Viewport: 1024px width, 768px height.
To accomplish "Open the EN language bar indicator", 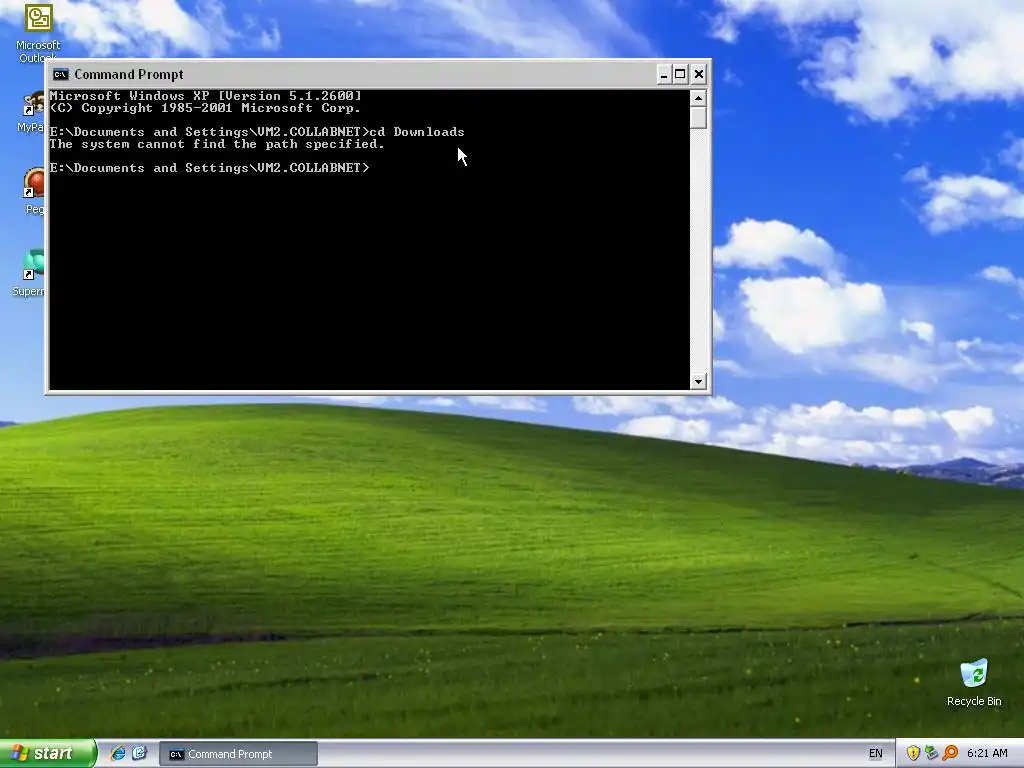I will [876, 754].
